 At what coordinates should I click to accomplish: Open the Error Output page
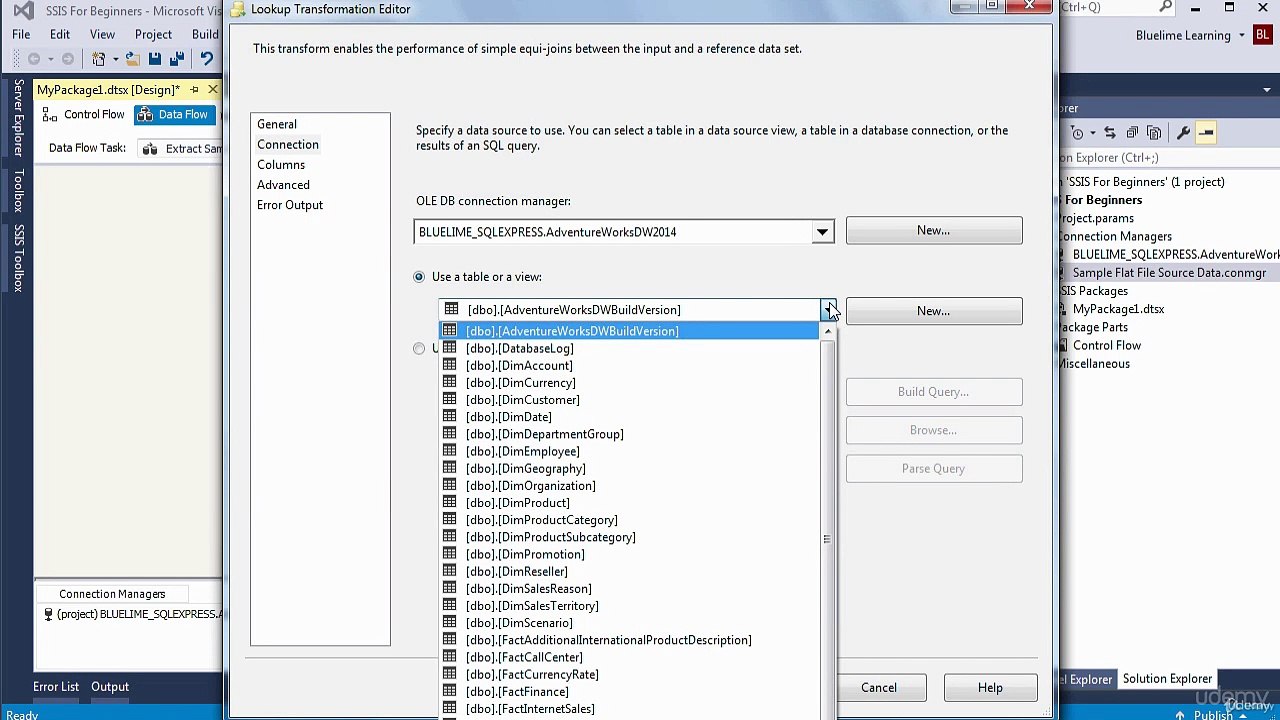290,205
